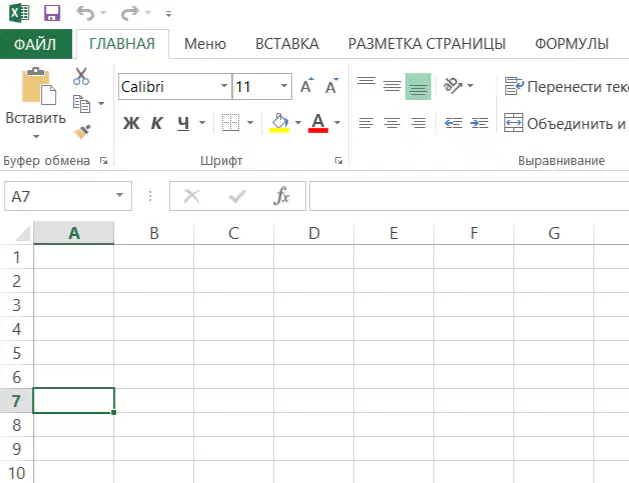This screenshot has width=629, height=483.
Task: Redo the last undone action
Action: pos(130,13)
